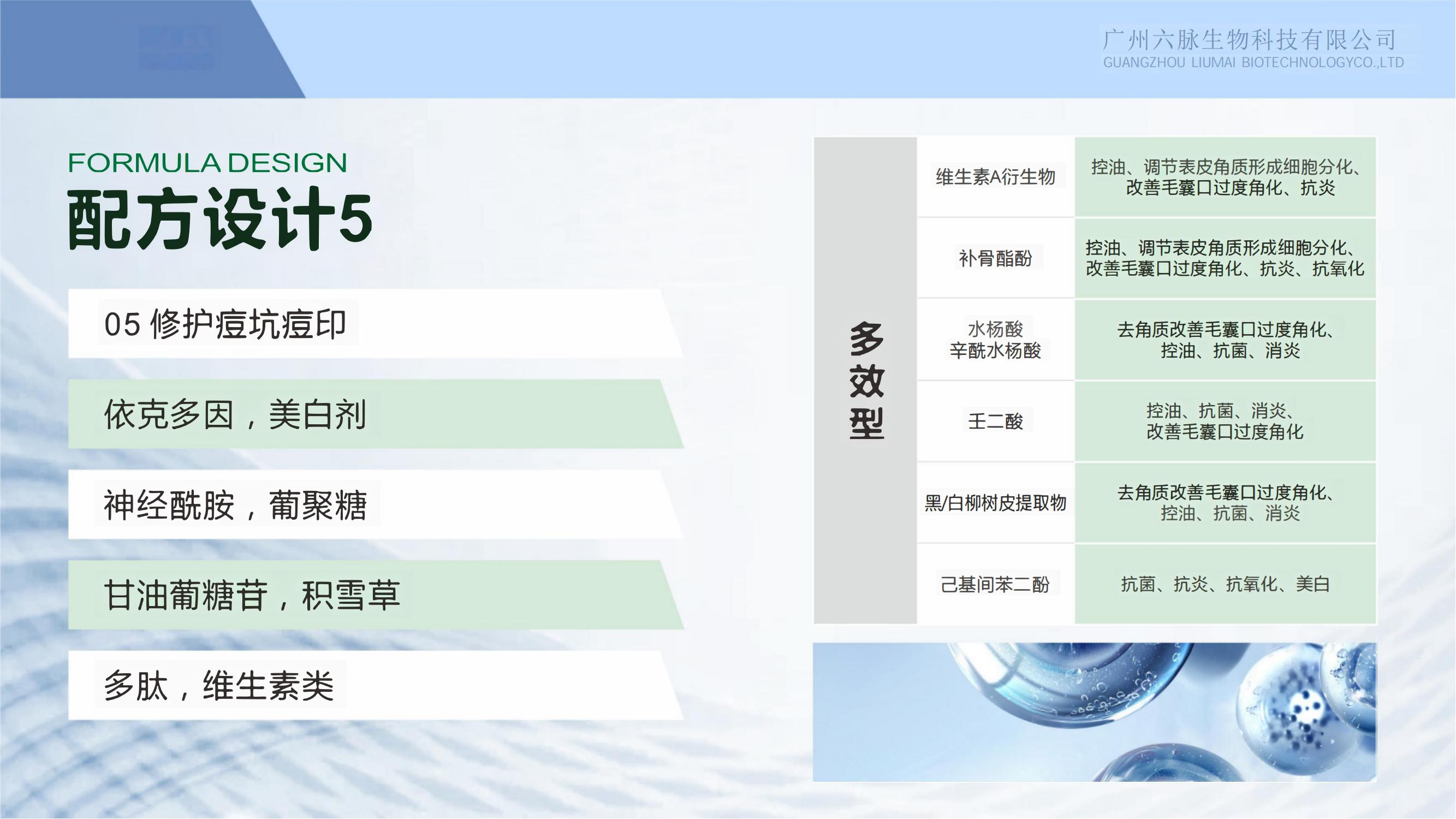The height and width of the screenshot is (819, 1456).
Task: Click the 广州六脉生物科技有限公司 company name
Action: pos(1250,39)
